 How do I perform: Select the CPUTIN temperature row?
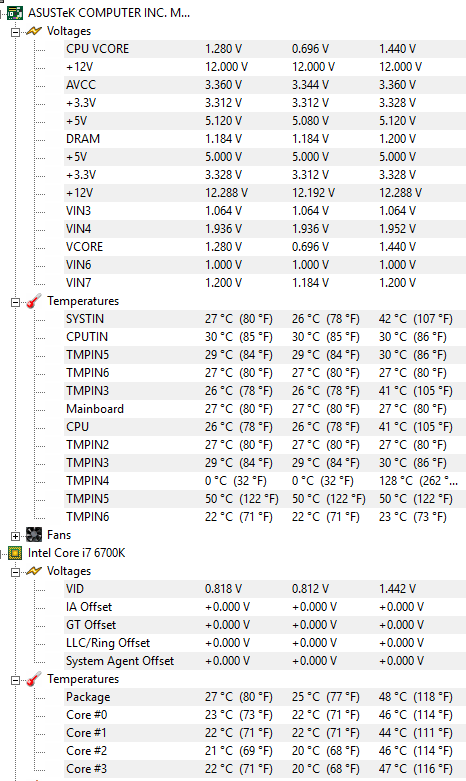pos(263,337)
